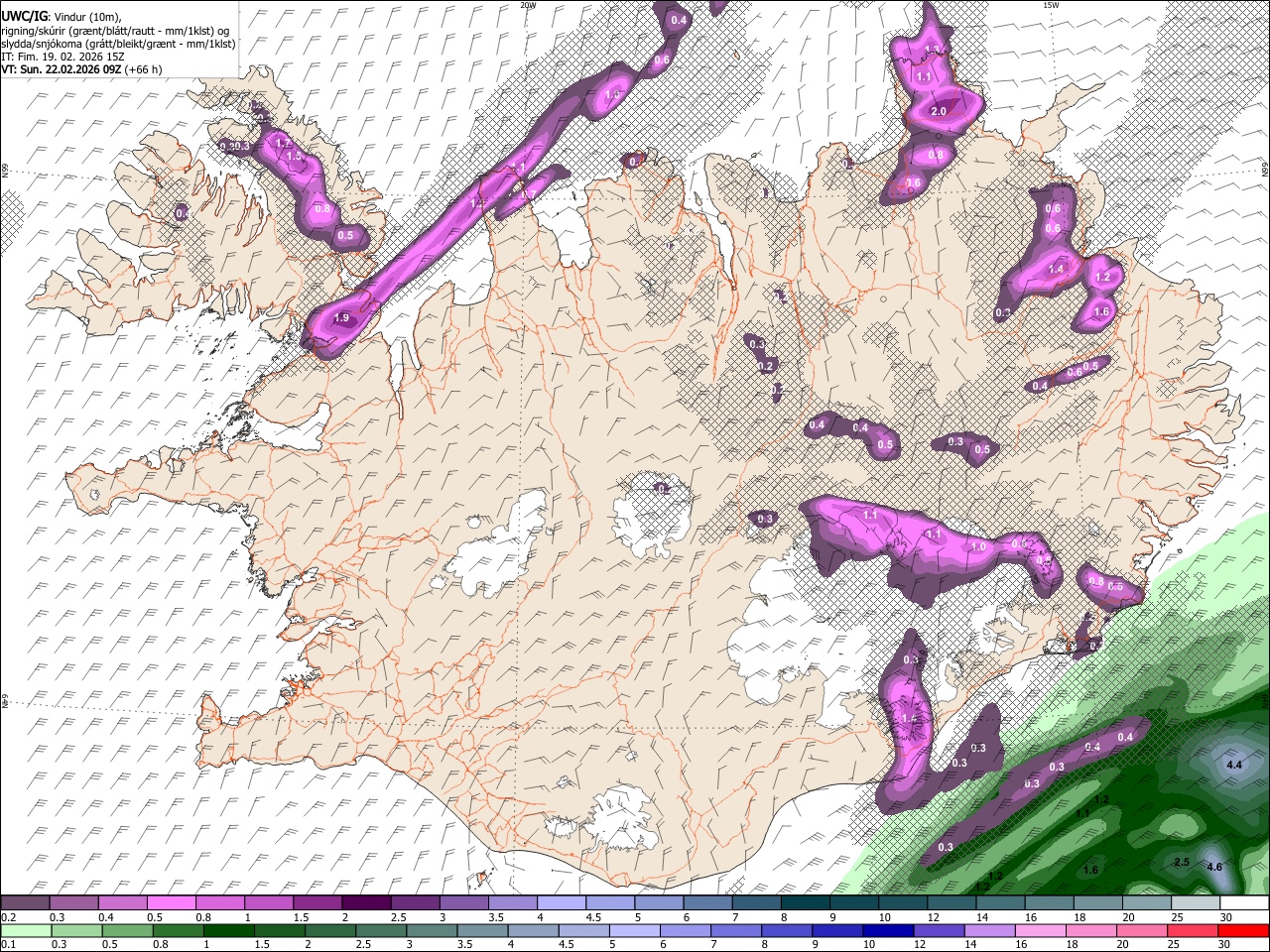Screen dimensions: 1270x952
Task: Click the "IT: Fim. 19. 02. 2026 15Z" line
Action: pyautogui.click(x=63, y=57)
